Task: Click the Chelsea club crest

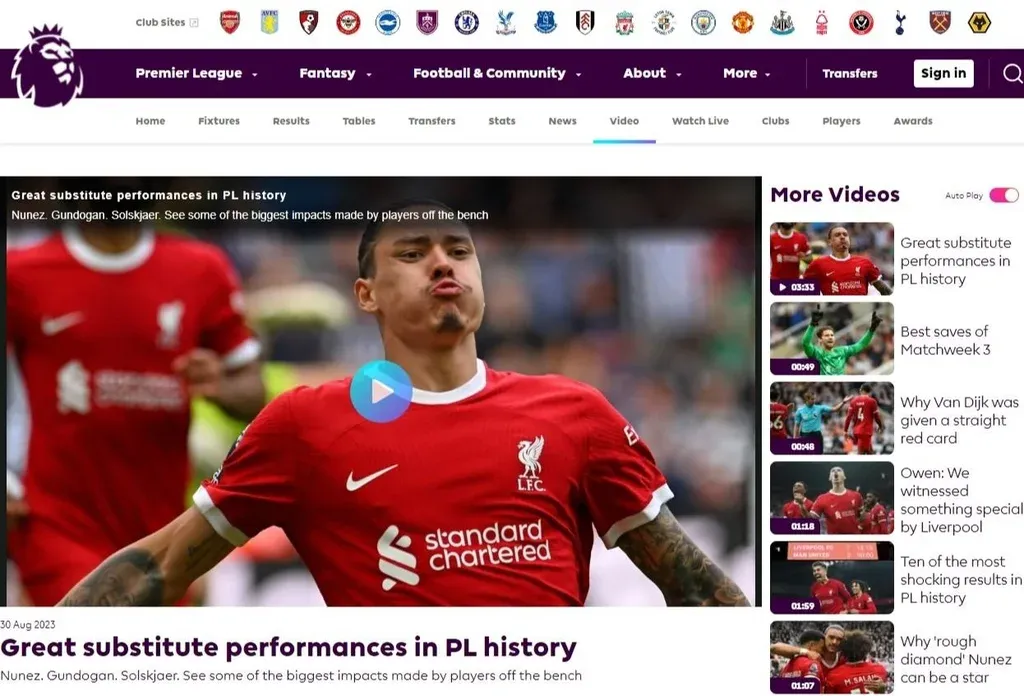Action: tap(466, 22)
